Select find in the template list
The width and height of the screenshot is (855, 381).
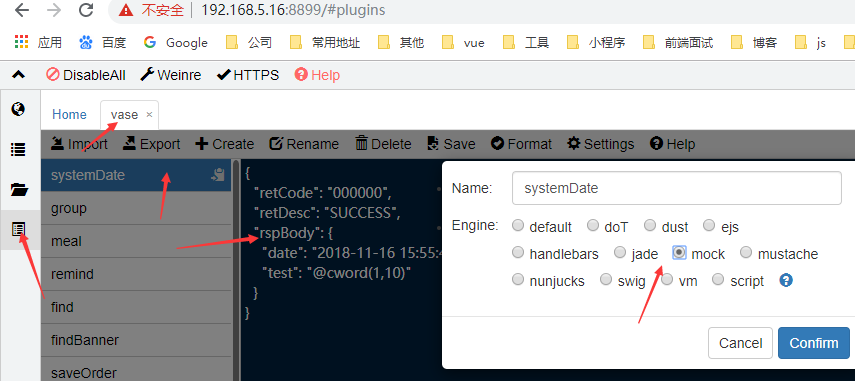tap(136, 307)
